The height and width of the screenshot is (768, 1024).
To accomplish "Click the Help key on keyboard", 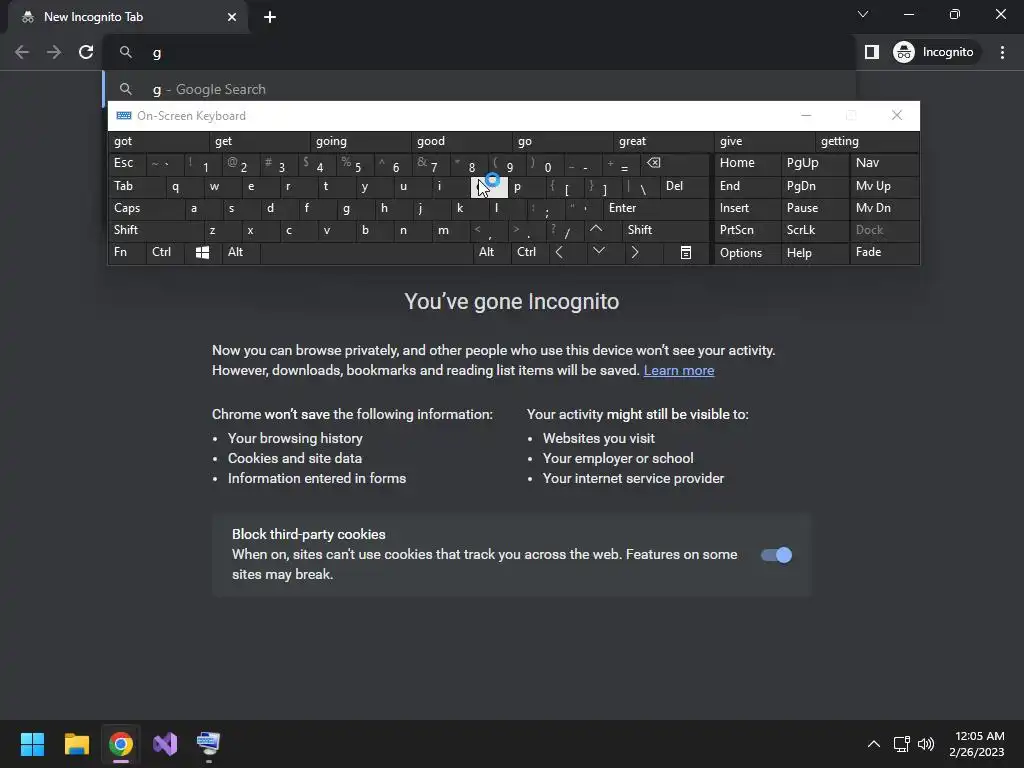I will point(814,253).
